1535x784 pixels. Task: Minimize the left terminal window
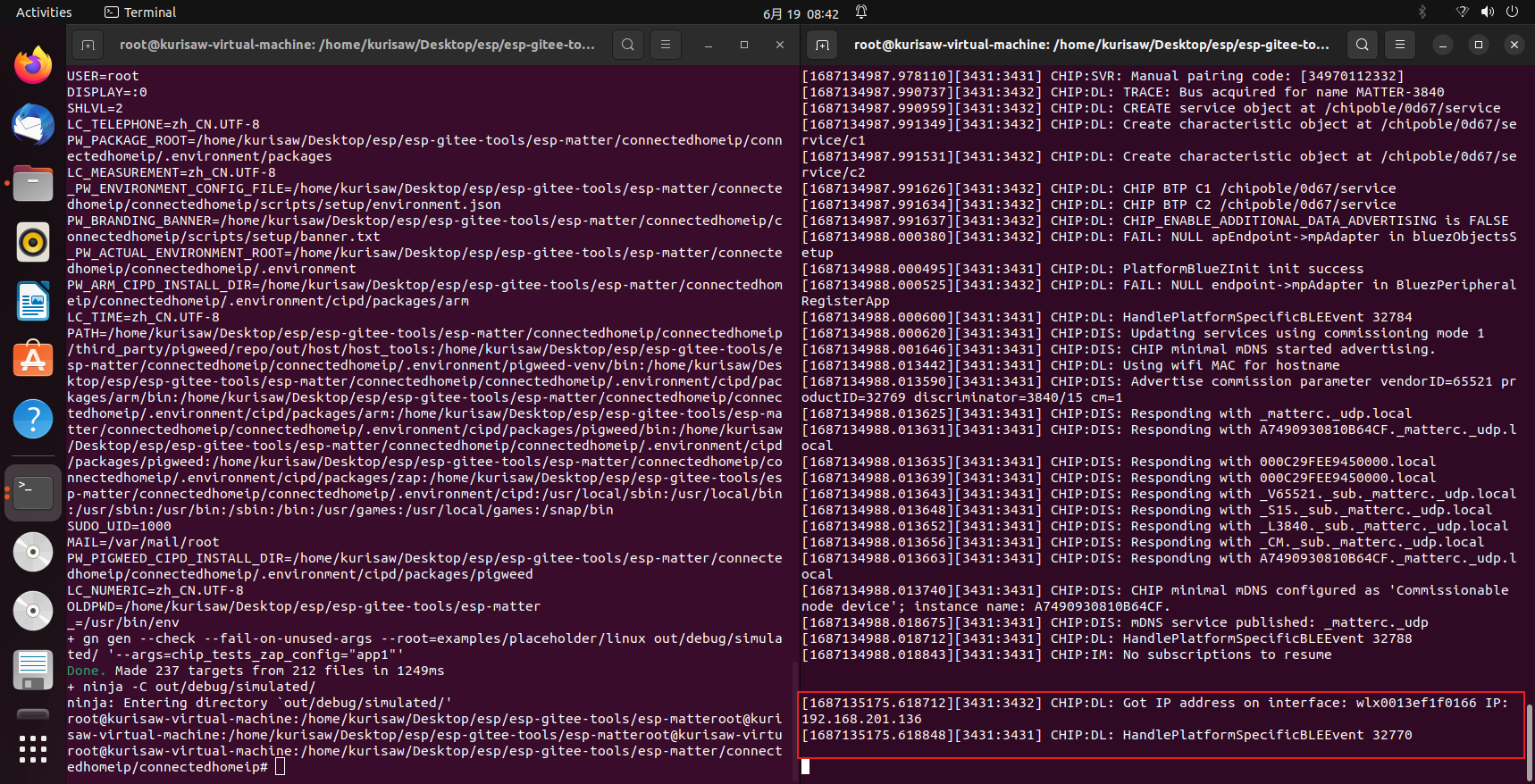coord(709,45)
